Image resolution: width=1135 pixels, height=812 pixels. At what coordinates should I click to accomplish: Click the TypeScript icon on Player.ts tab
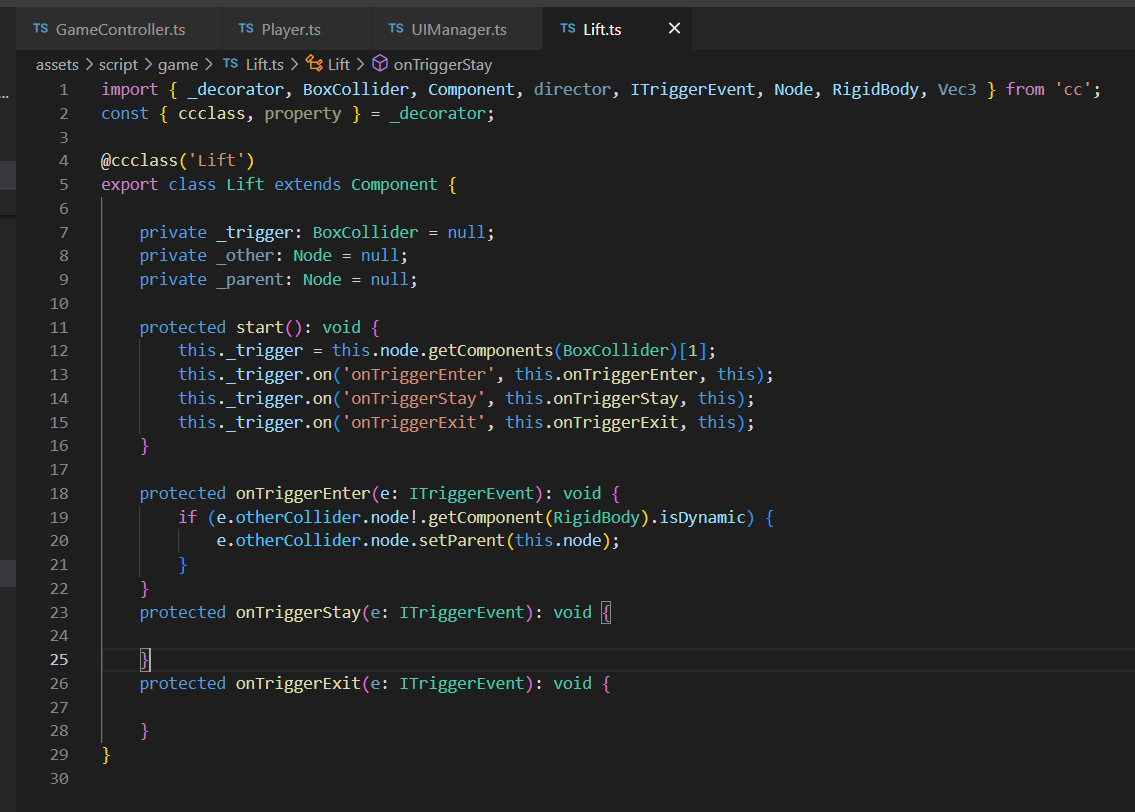click(246, 28)
